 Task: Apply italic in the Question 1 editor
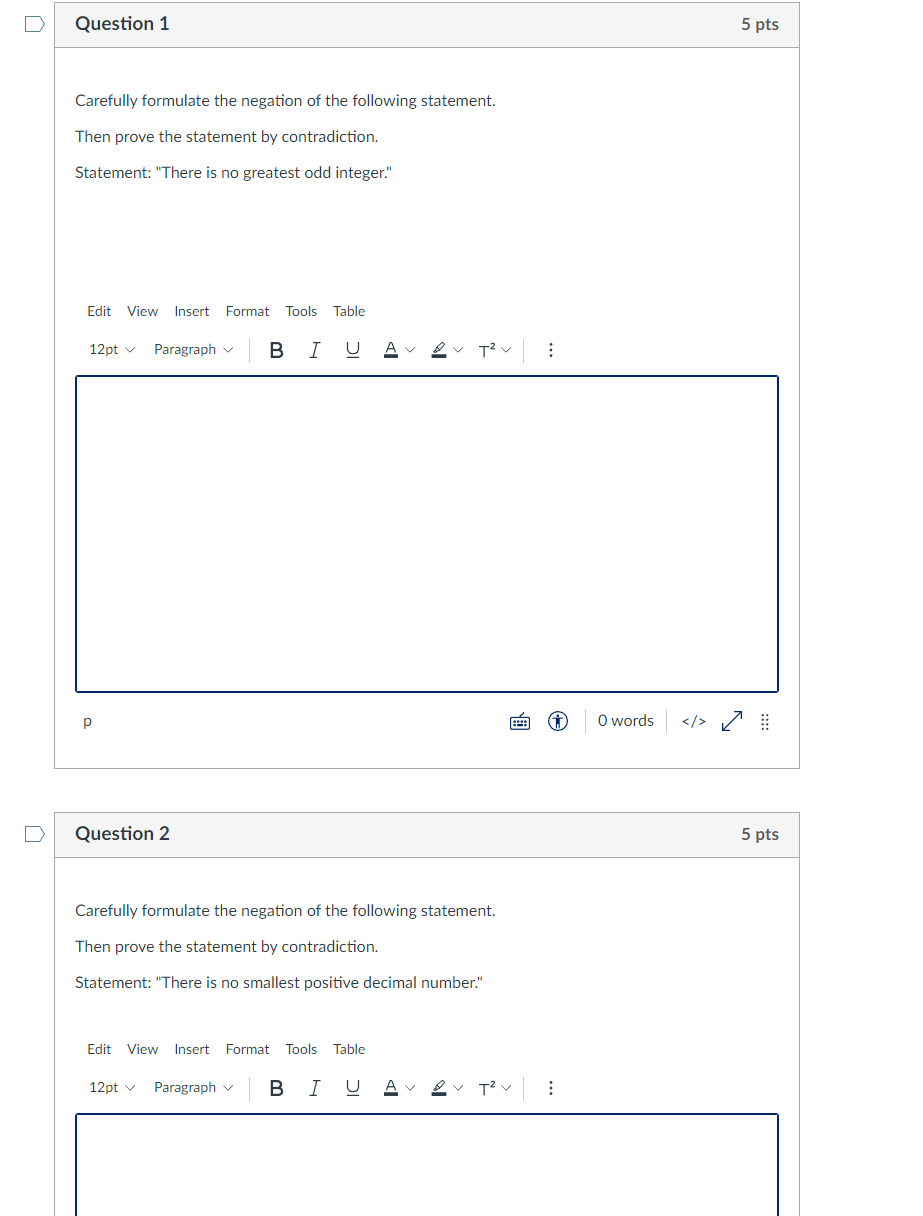coord(315,350)
